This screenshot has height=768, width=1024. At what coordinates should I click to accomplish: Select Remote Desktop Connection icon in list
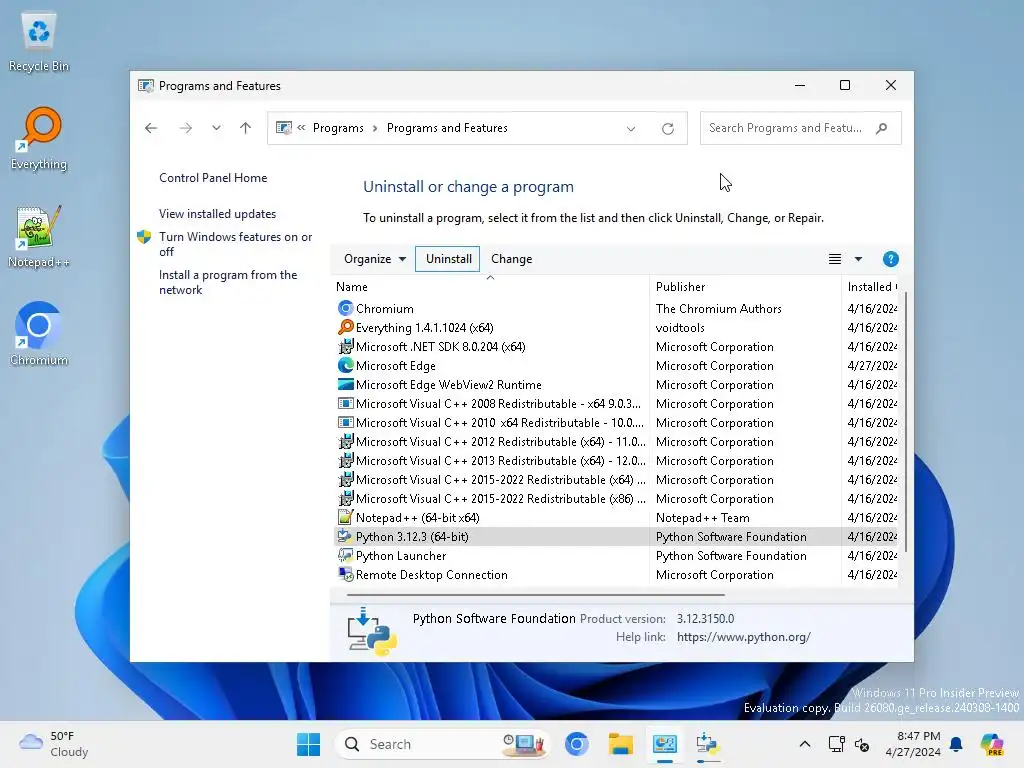[345, 575]
